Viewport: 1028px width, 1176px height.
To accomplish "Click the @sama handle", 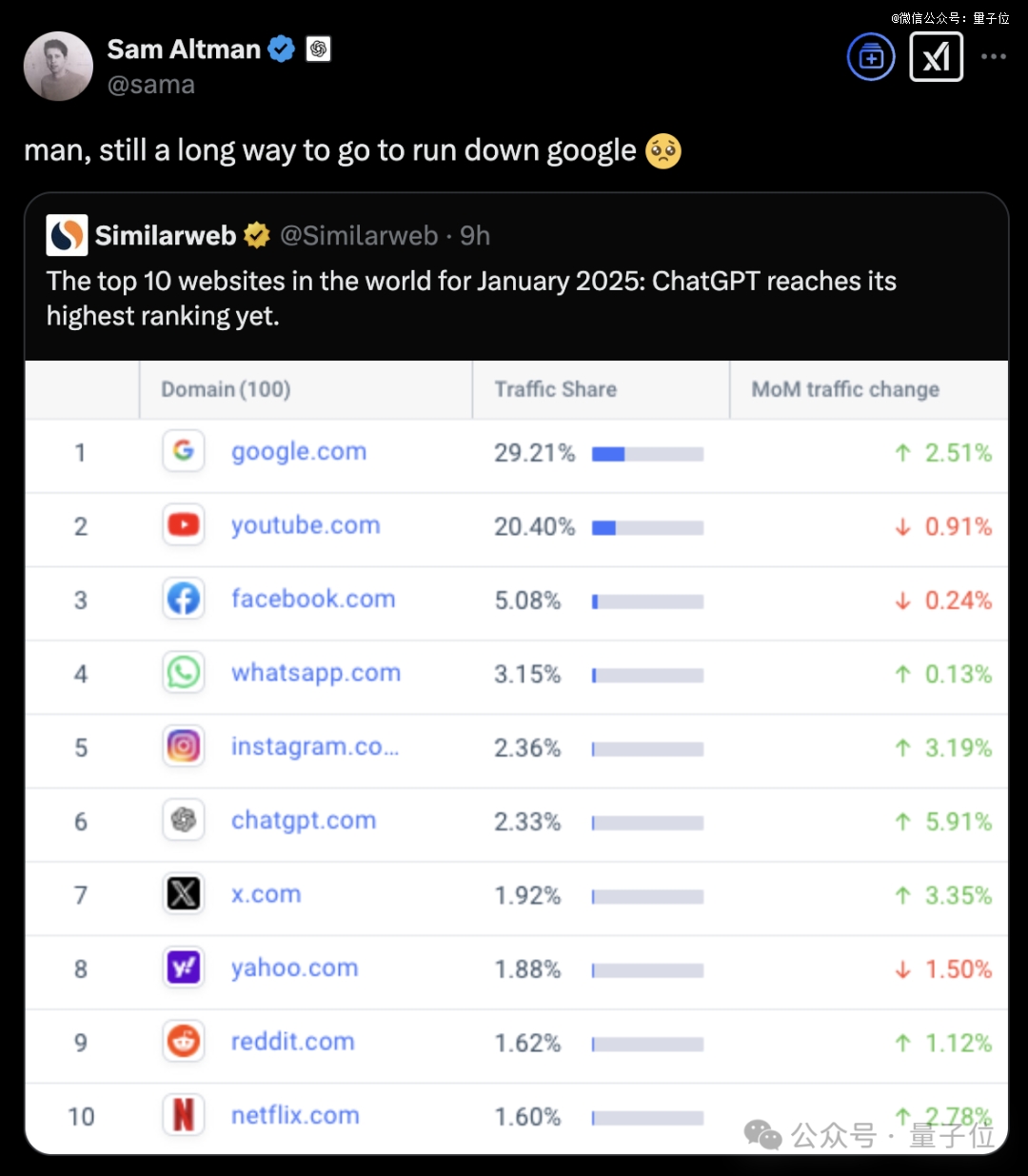I will click(151, 85).
